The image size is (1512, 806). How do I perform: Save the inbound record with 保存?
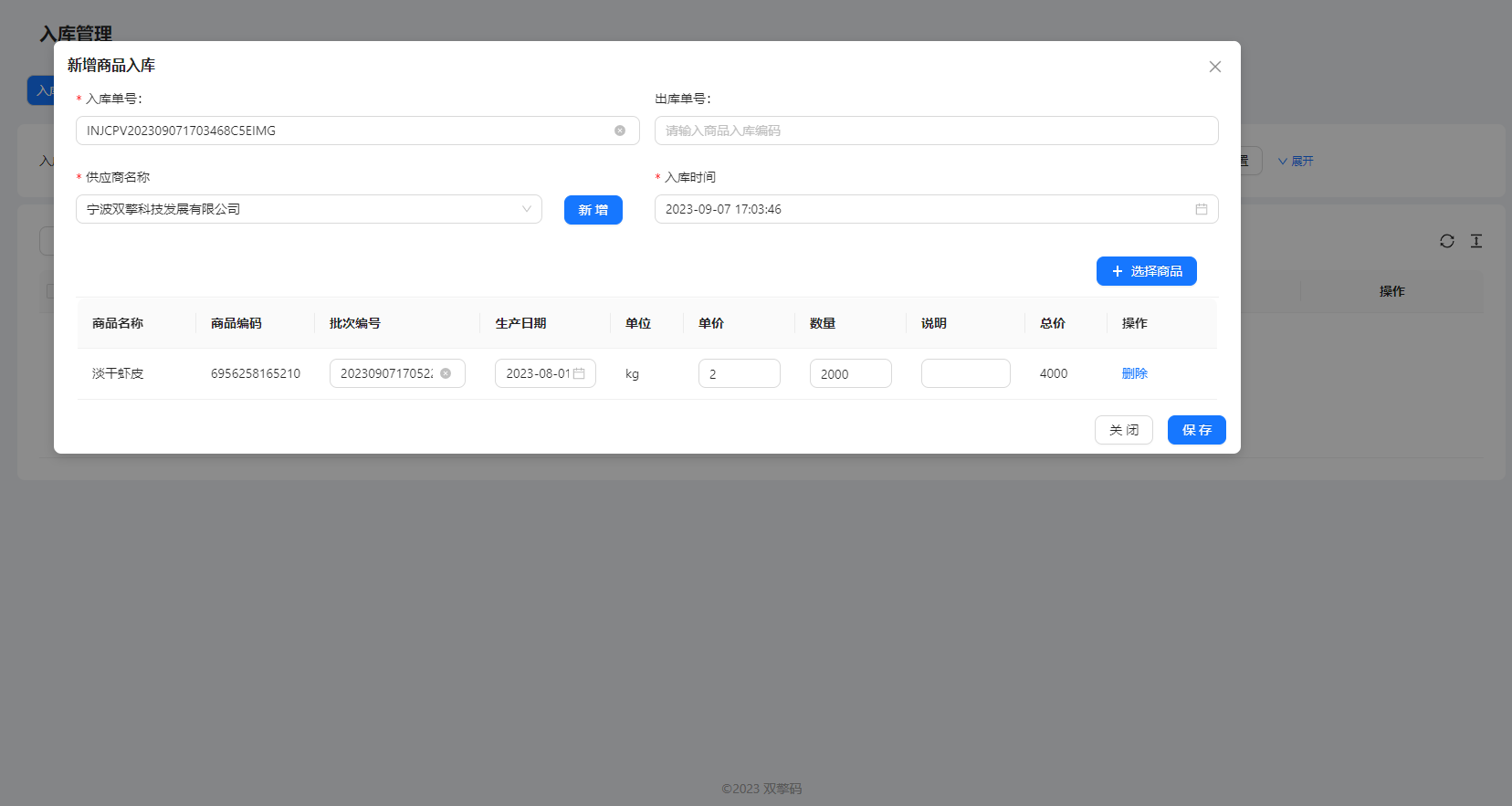click(x=1197, y=430)
